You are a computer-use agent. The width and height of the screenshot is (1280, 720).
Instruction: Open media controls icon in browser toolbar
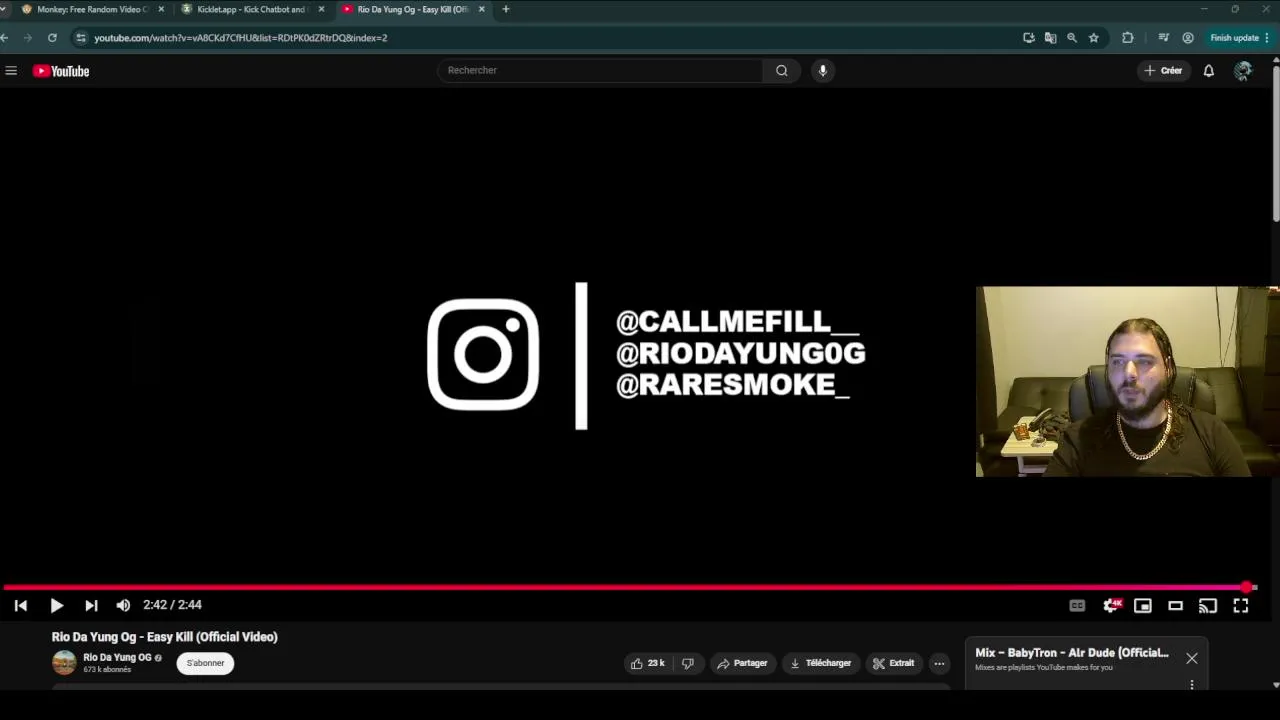[1163, 38]
